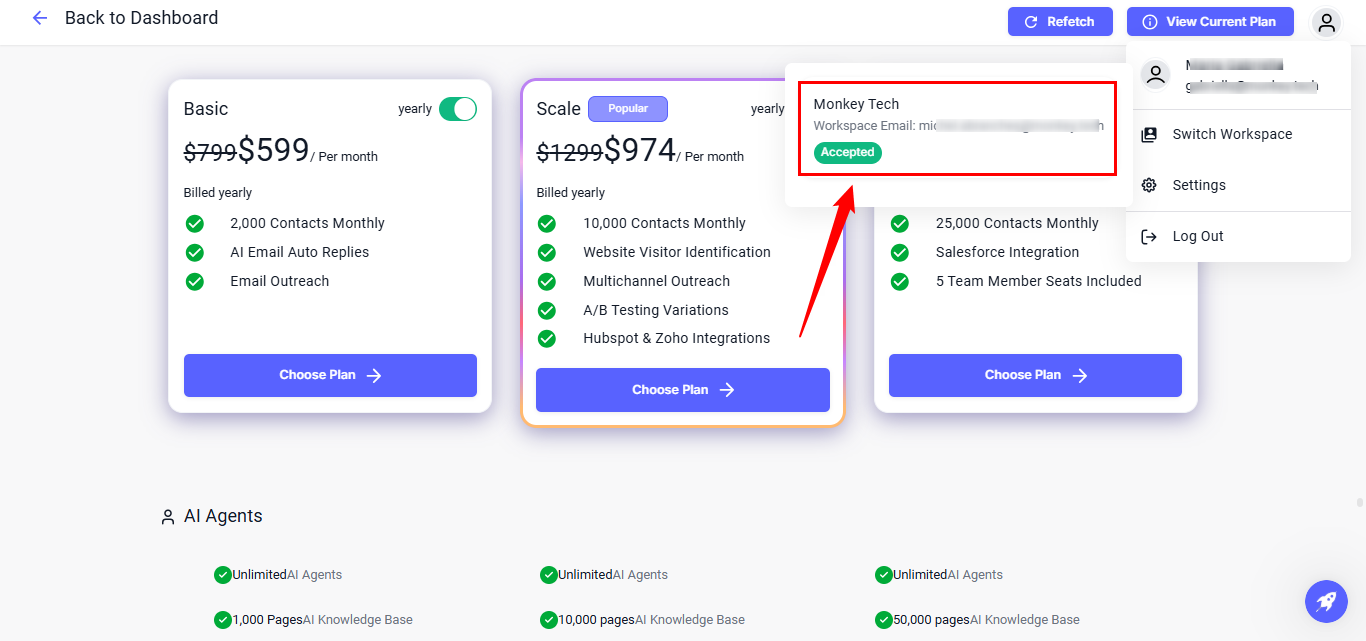Click the Back to Dashboard link
This screenshot has height=641, width=1366.
(141, 18)
